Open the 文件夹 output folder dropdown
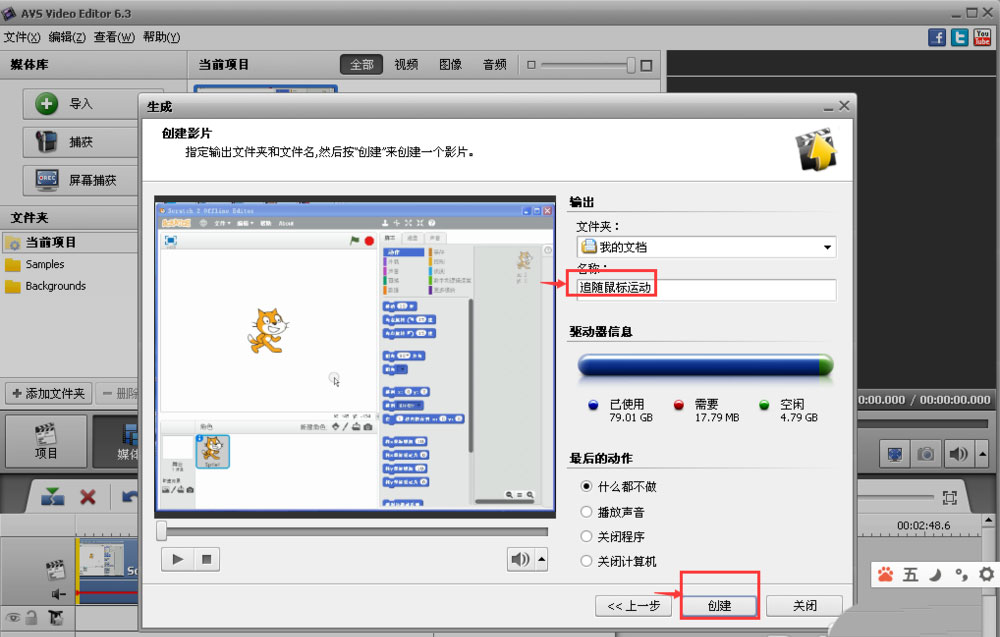 coord(827,247)
